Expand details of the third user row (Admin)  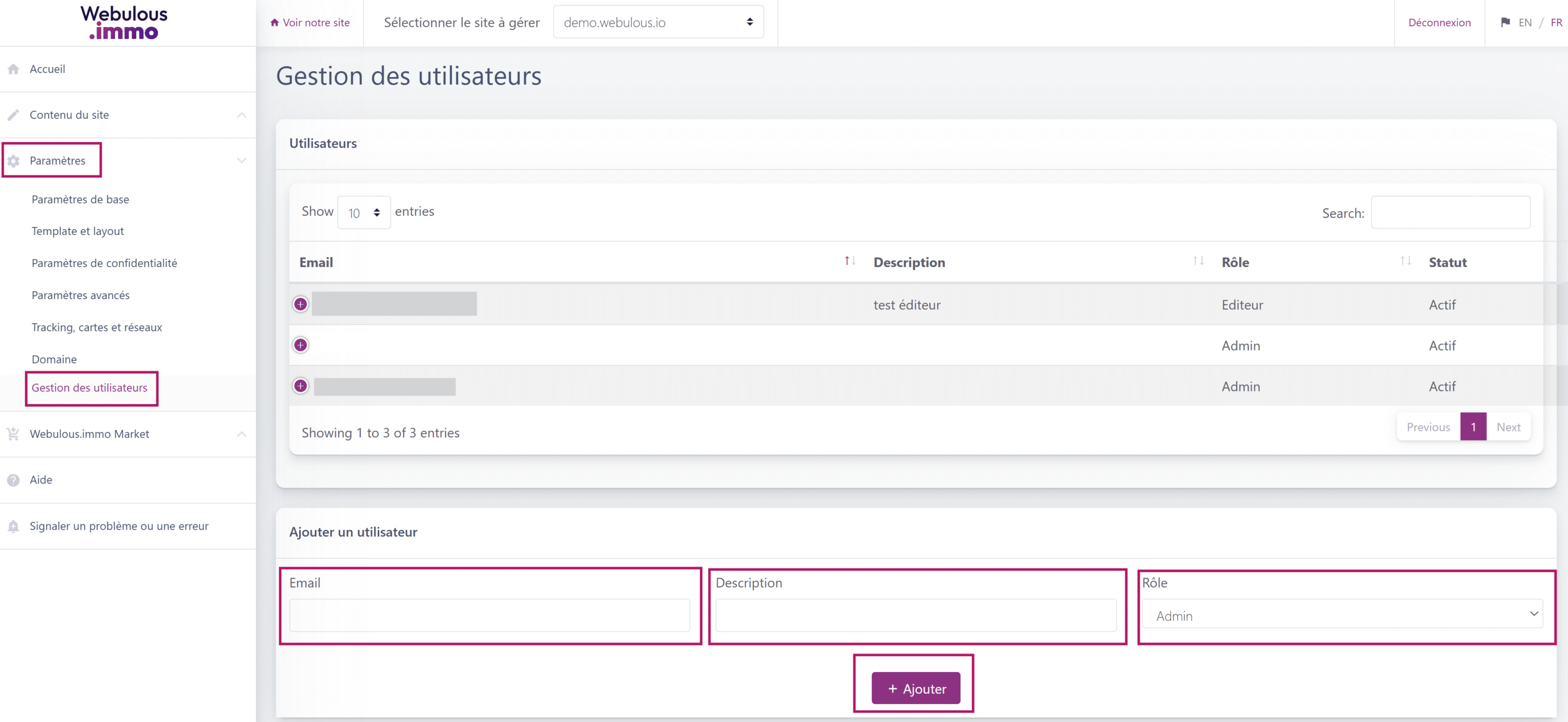tap(300, 386)
